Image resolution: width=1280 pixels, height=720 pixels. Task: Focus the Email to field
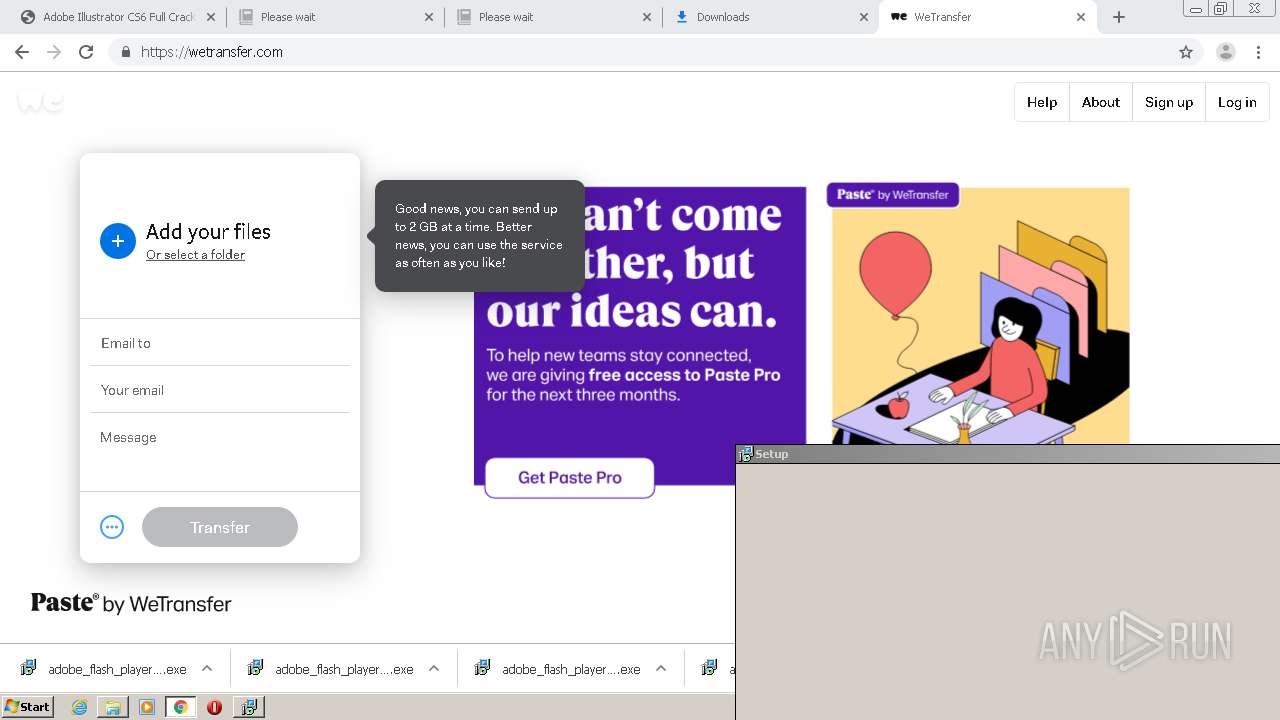pos(220,343)
